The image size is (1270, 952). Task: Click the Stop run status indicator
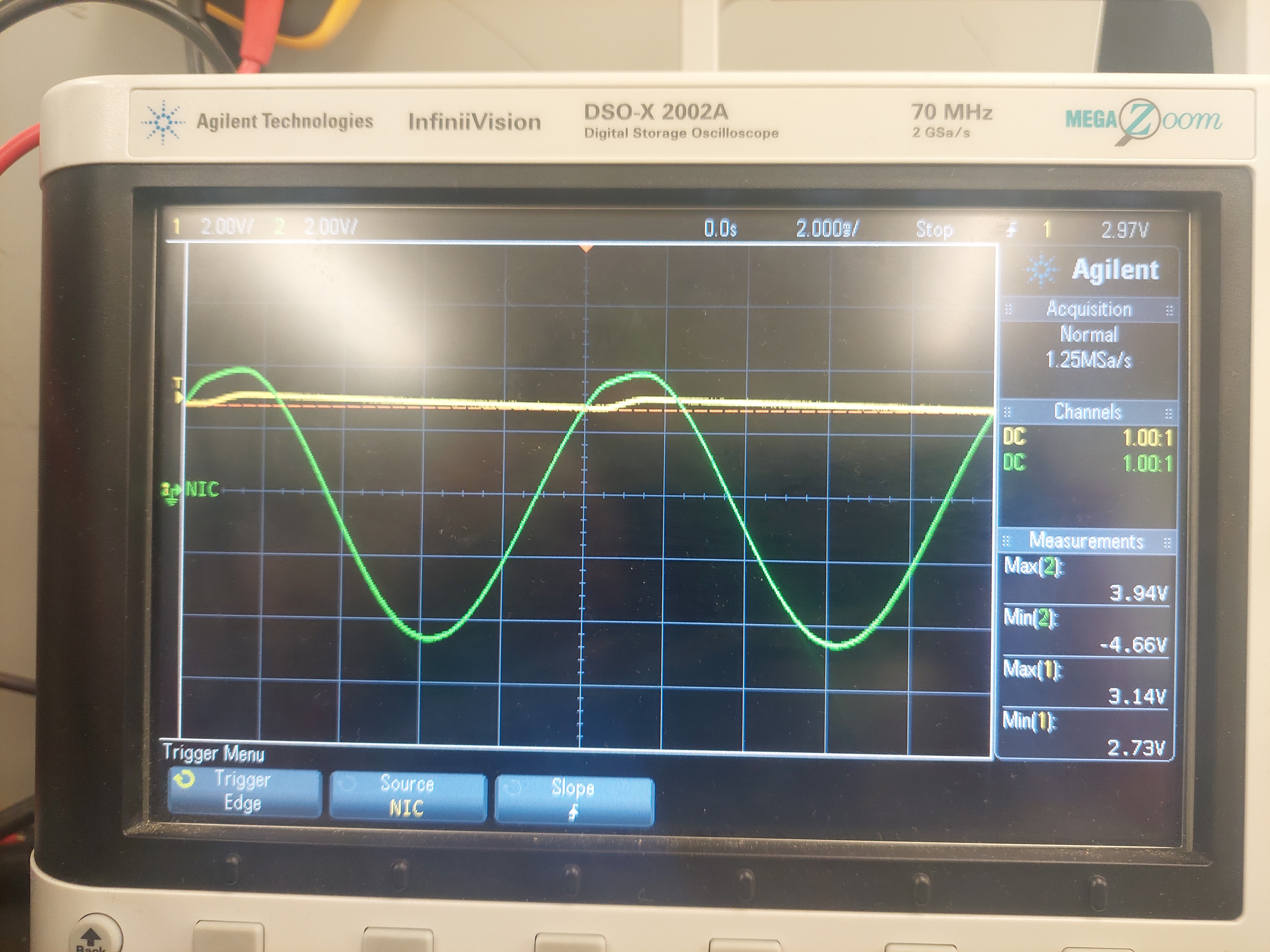click(934, 230)
